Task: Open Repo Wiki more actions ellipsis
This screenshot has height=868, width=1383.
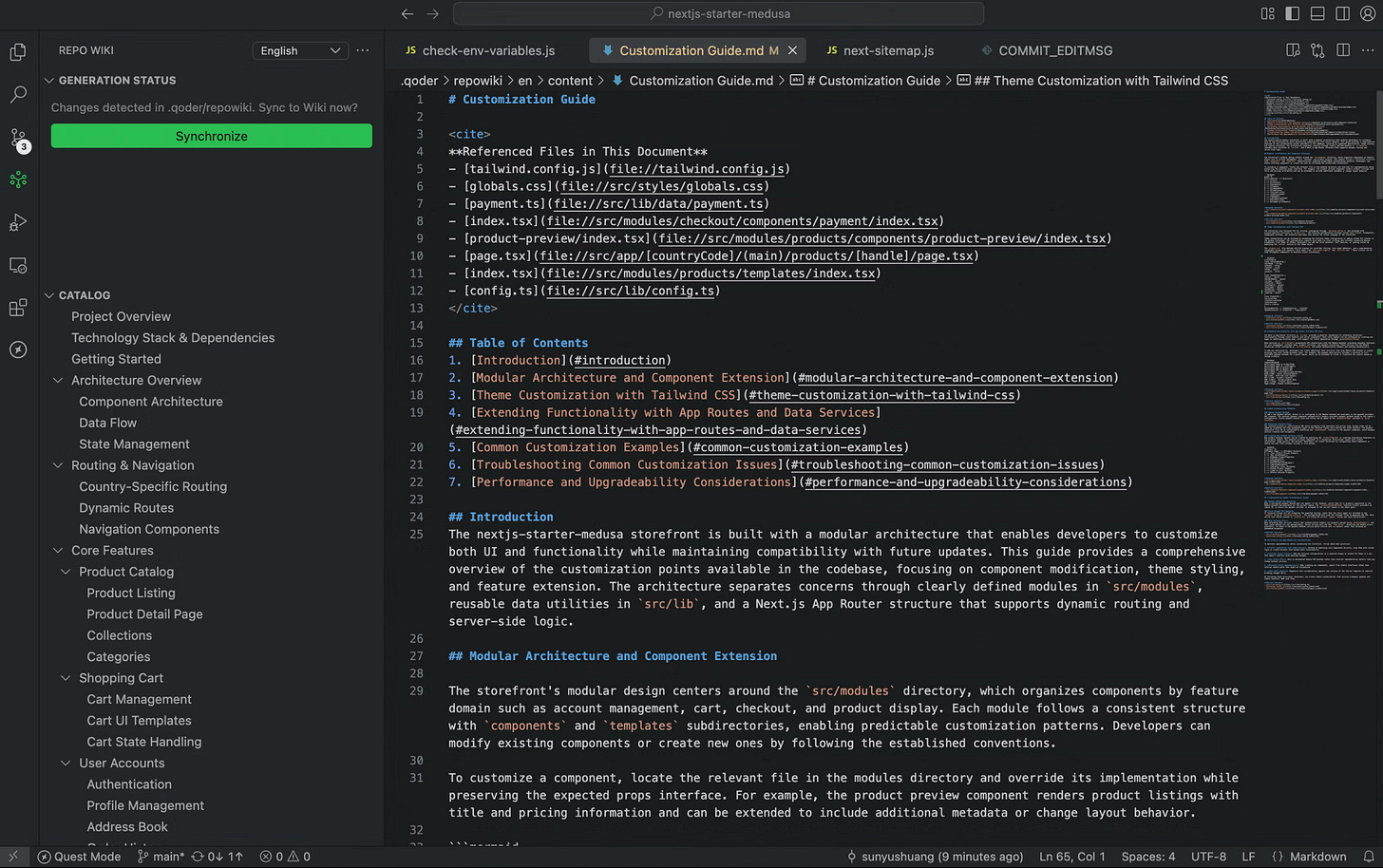Action: [363, 50]
